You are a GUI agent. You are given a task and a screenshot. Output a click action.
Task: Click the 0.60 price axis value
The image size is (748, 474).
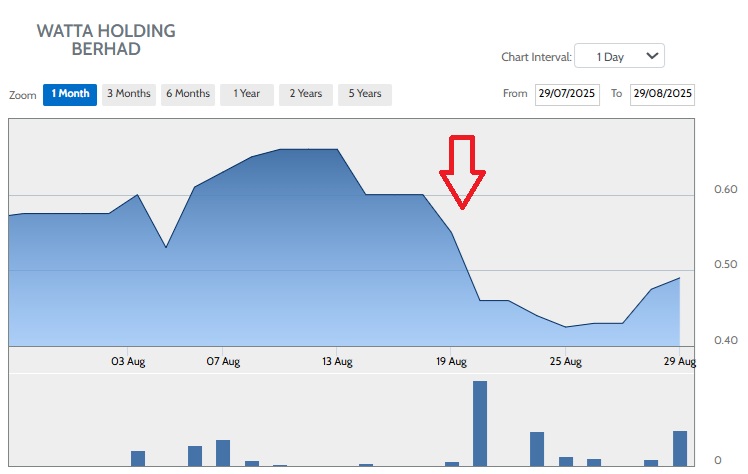click(726, 189)
